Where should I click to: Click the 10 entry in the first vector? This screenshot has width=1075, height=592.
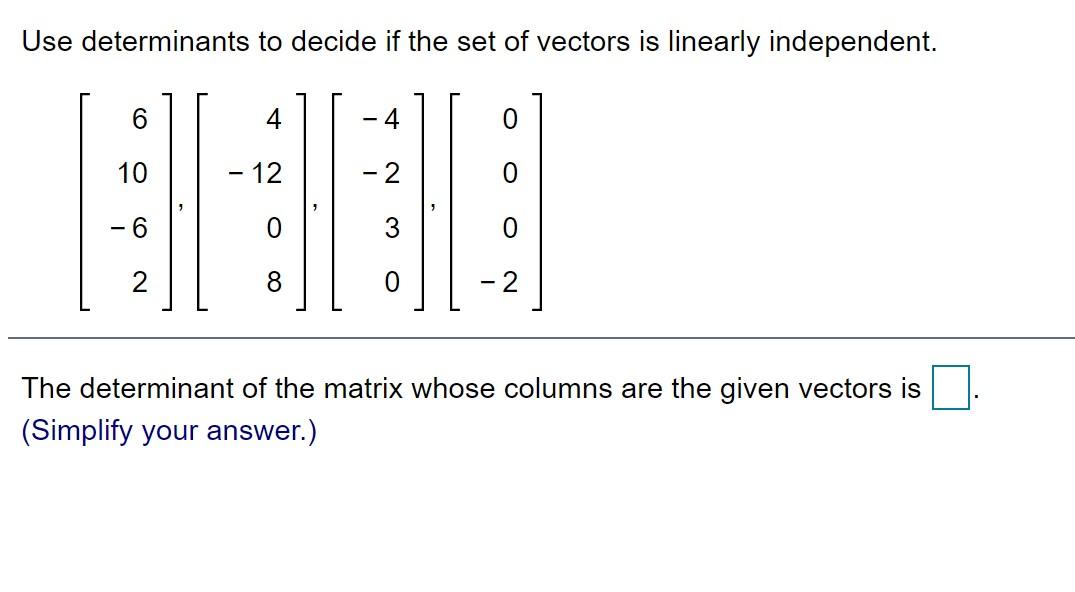coord(133,173)
